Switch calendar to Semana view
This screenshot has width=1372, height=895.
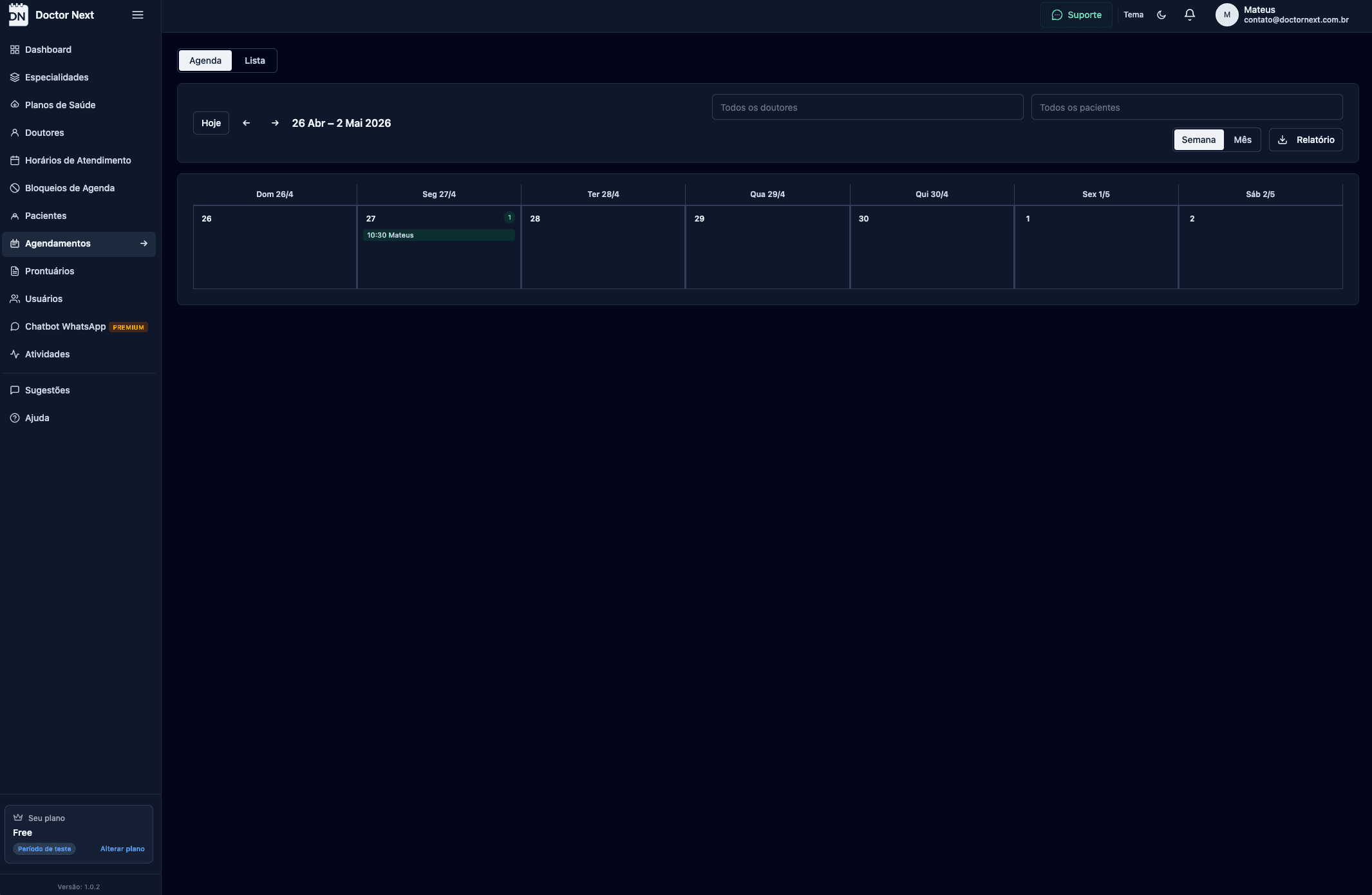pos(1198,140)
